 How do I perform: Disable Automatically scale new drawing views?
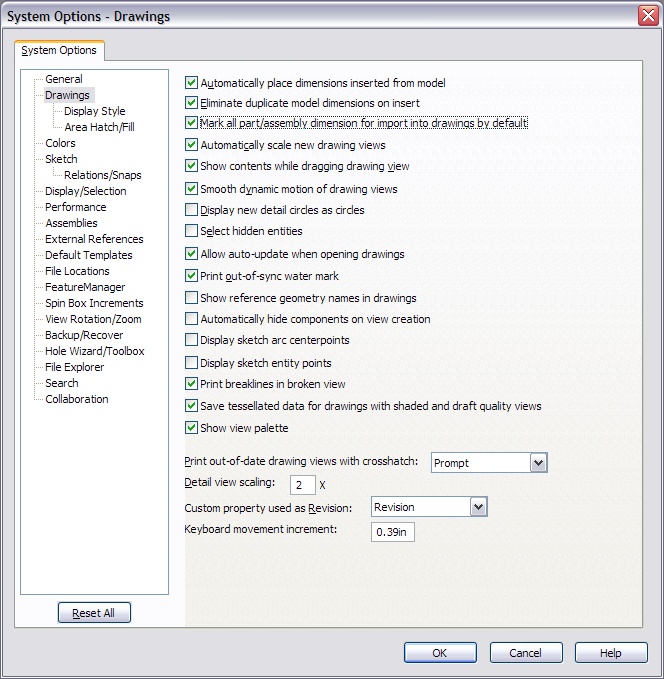click(x=191, y=145)
